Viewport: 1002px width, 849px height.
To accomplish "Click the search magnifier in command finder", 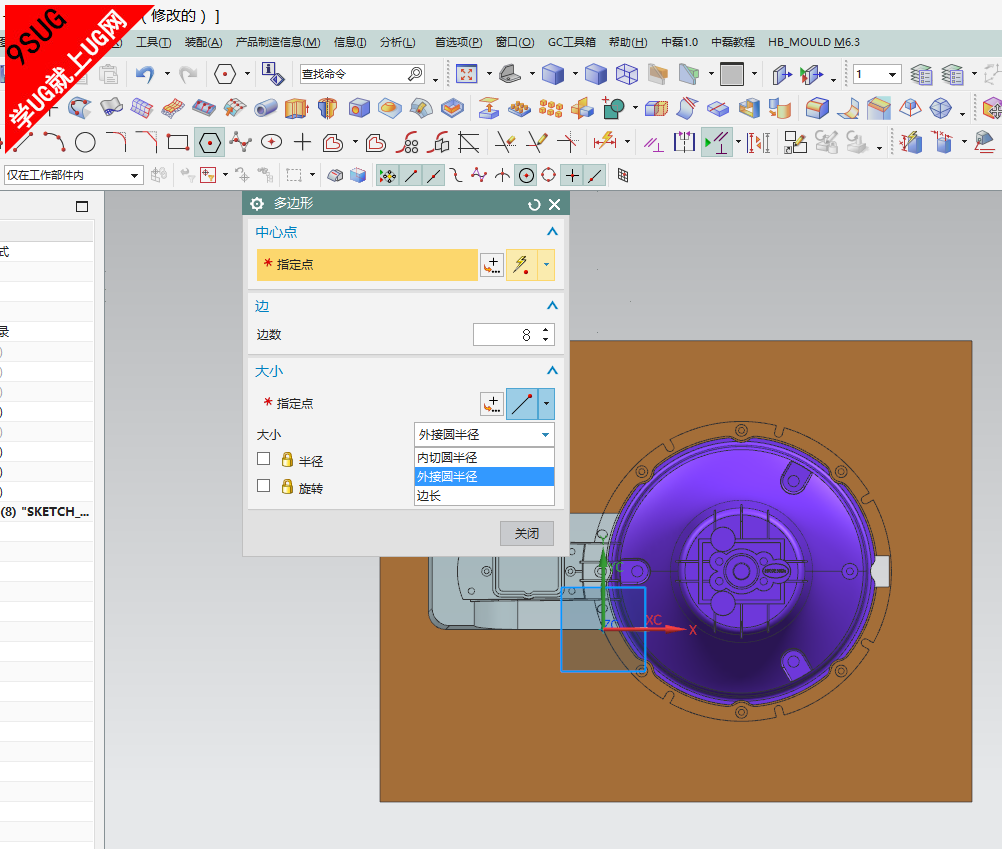I will click(x=415, y=74).
